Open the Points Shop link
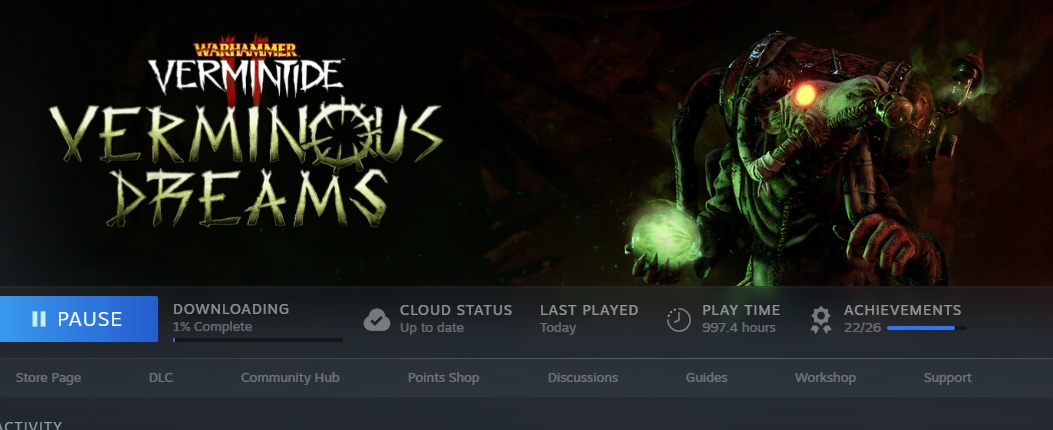The height and width of the screenshot is (430, 1053). (x=443, y=378)
